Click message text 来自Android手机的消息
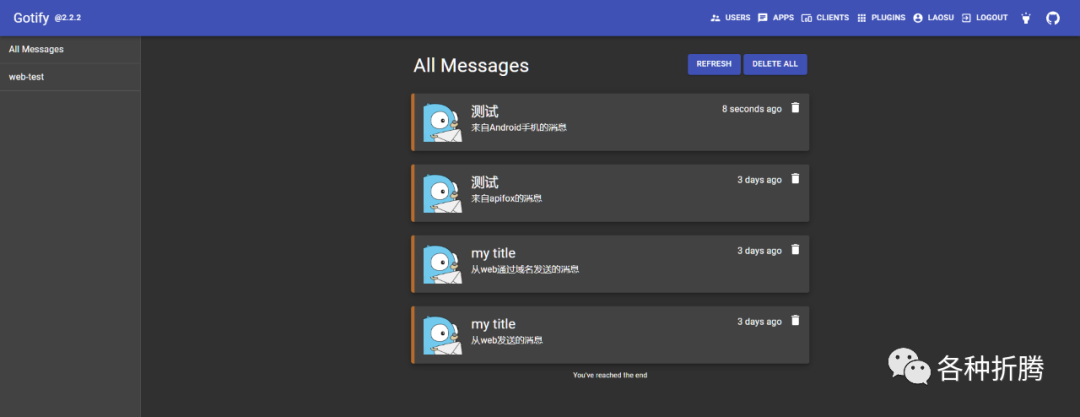Screen dimensions: 1080x417 tap(519, 128)
